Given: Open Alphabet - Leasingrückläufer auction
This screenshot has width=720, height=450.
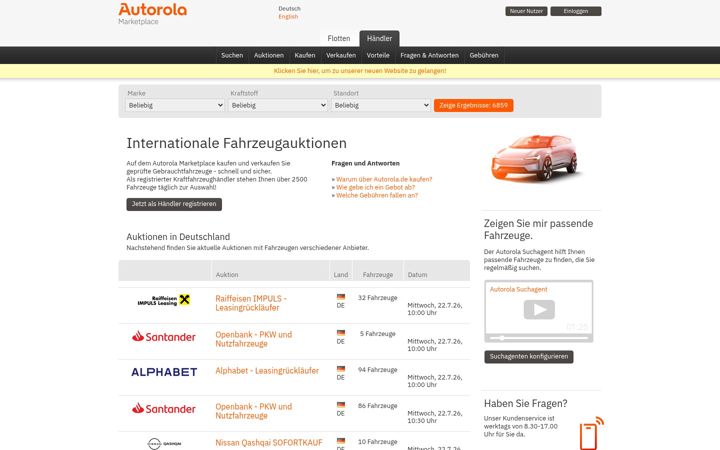Looking at the screenshot, I should 267,371.
